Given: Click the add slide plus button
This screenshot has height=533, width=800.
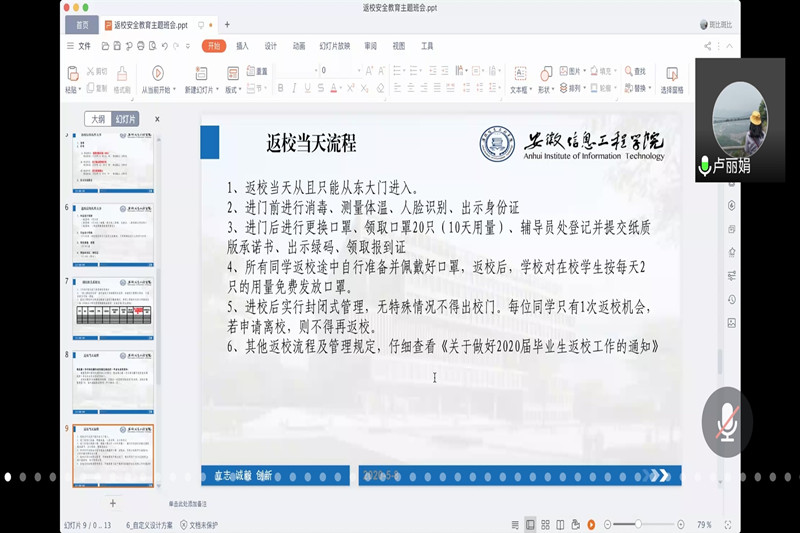Looking at the screenshot, I should coord(112,503).
